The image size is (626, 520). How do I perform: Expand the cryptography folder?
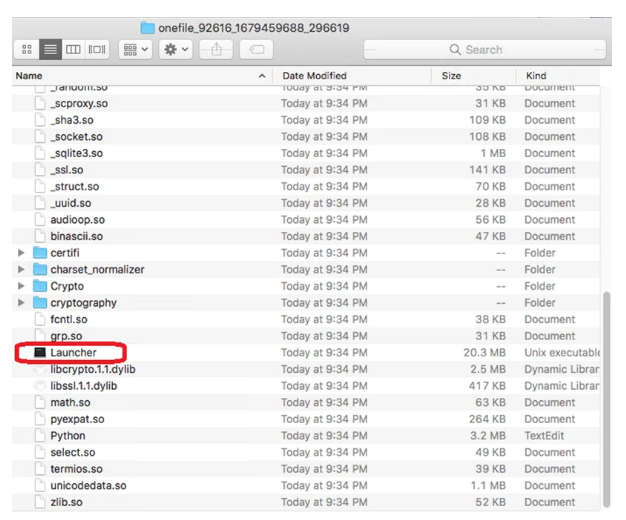click(21, 303)
